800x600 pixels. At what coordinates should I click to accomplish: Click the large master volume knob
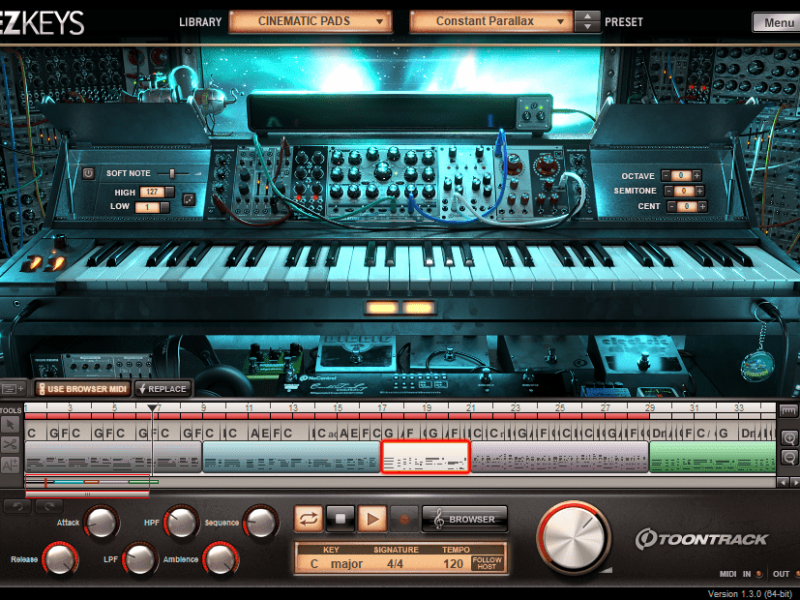573,537
